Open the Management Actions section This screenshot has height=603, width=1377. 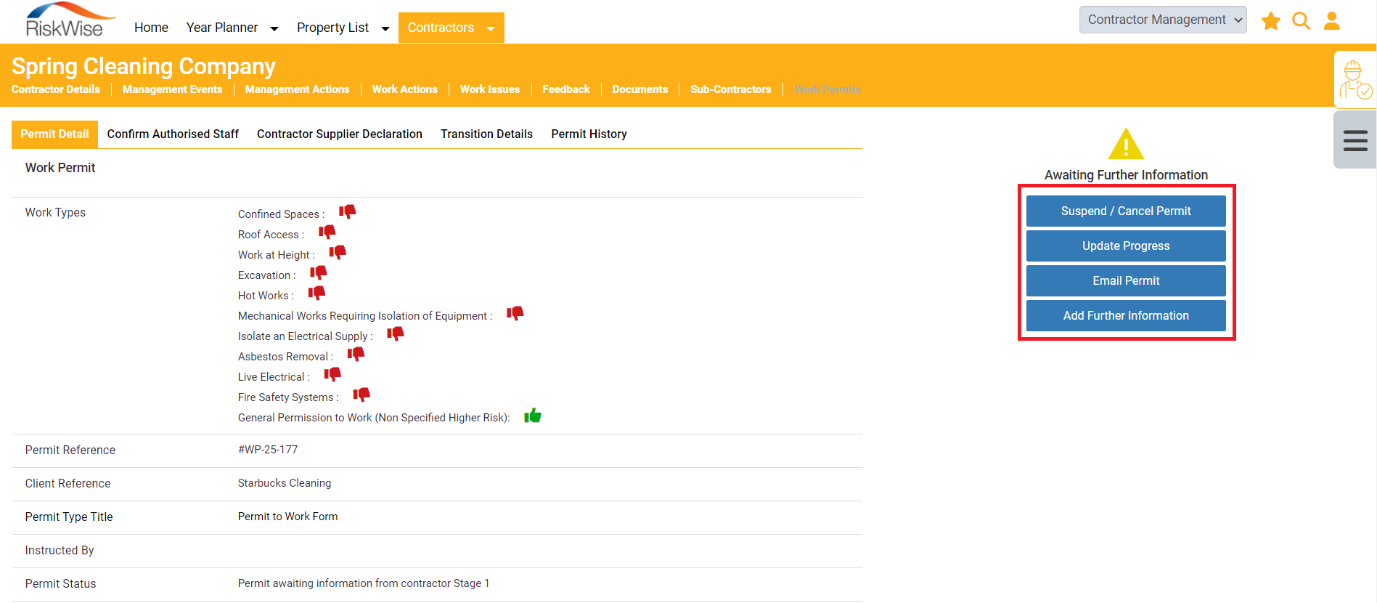click(297, 89)
